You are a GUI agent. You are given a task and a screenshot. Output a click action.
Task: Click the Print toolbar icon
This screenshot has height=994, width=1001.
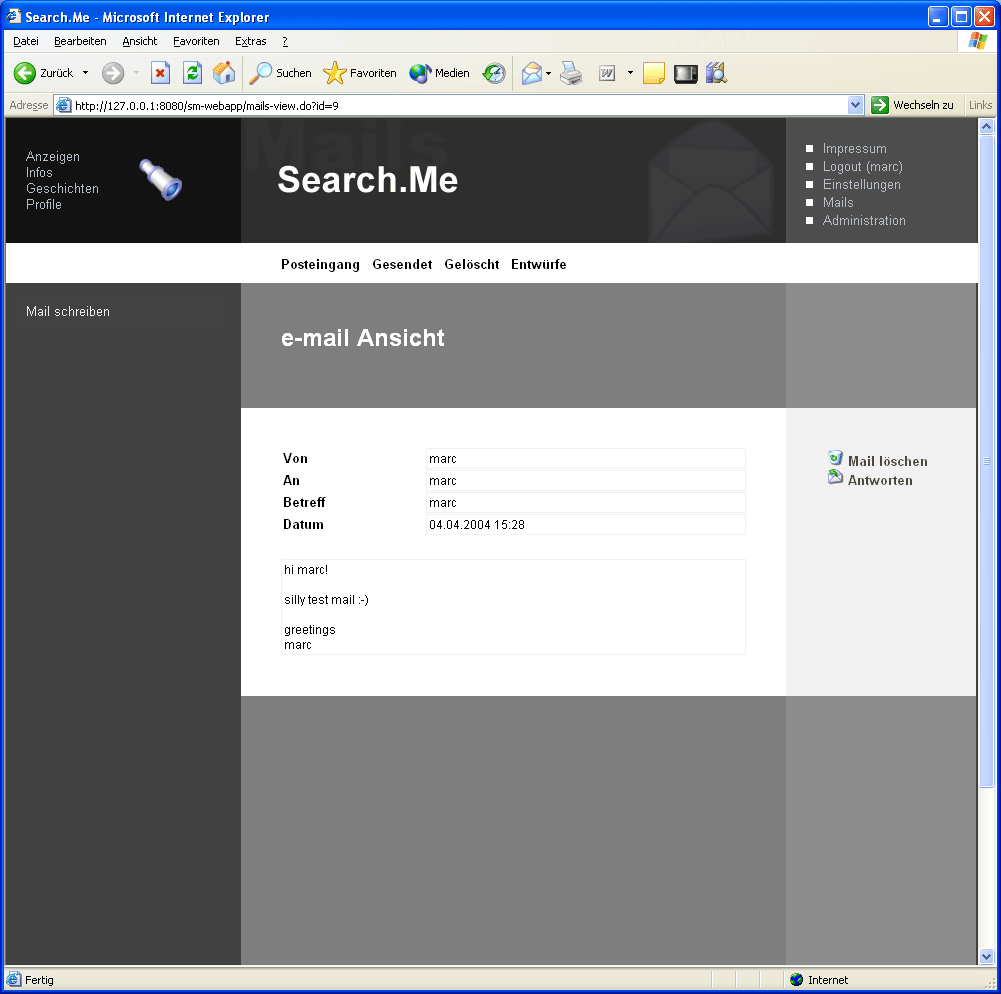pyautogui.click(x=571, y=73)
